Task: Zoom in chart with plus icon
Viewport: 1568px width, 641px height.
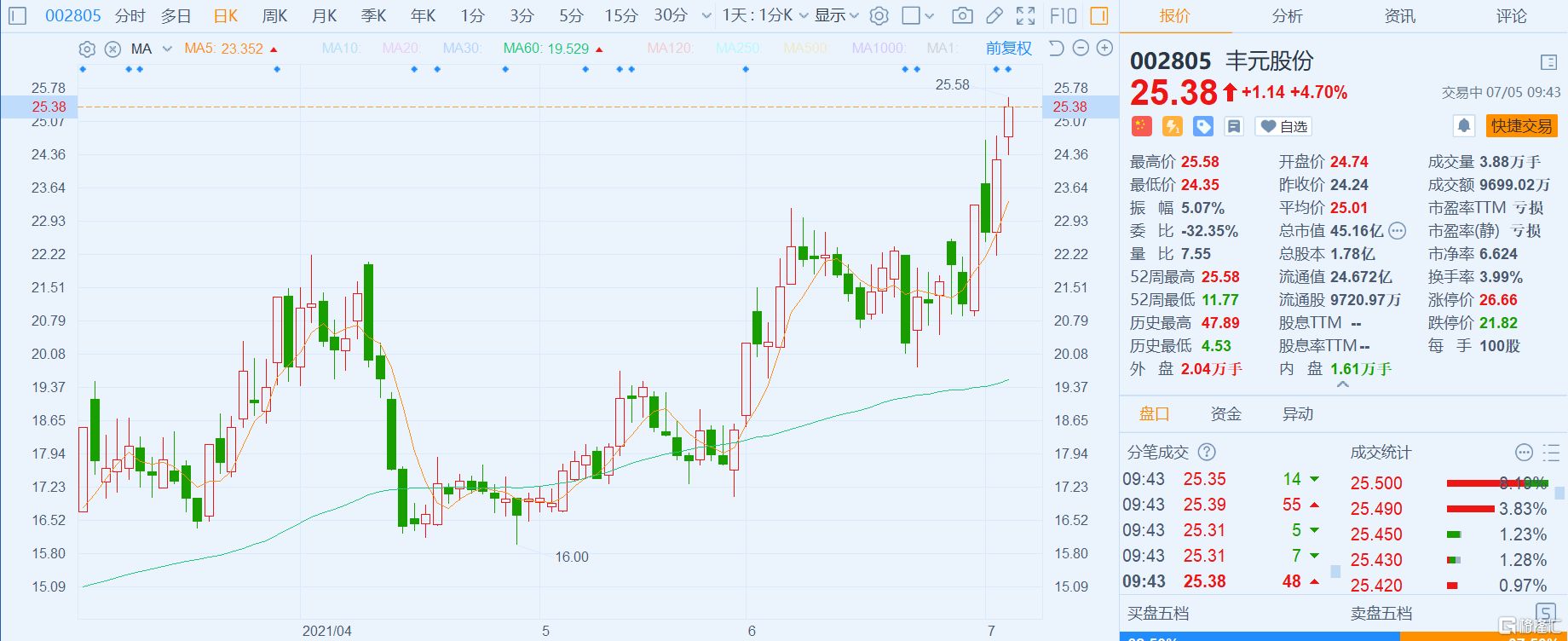Action: coord(1104,49)
